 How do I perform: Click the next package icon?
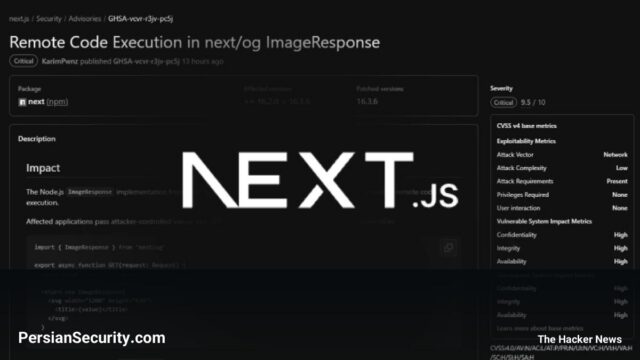tap(22, 102)
